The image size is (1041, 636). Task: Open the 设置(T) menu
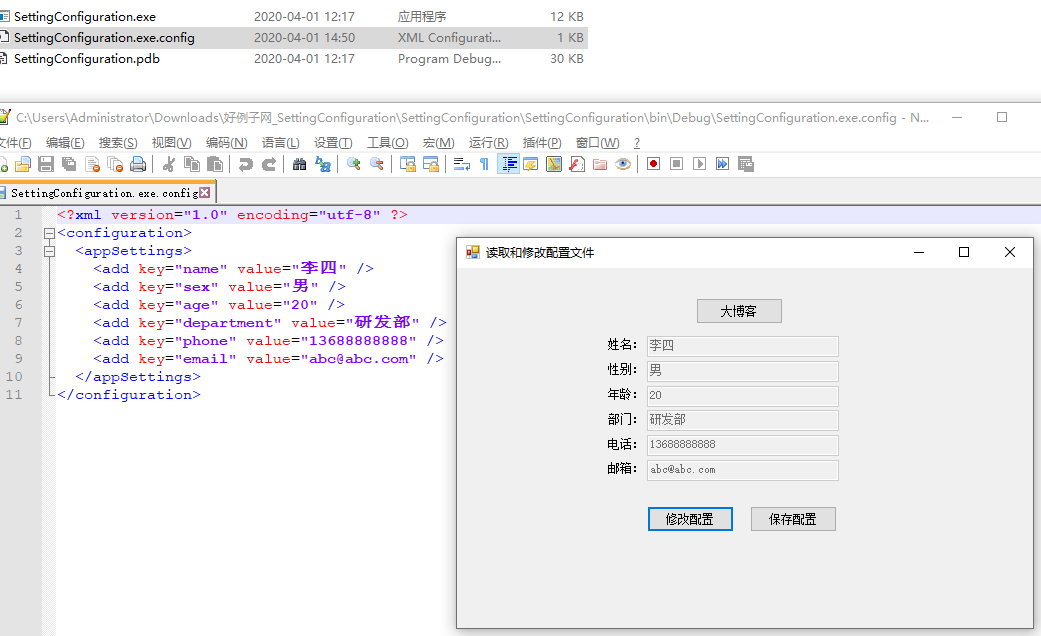[333, 143]
